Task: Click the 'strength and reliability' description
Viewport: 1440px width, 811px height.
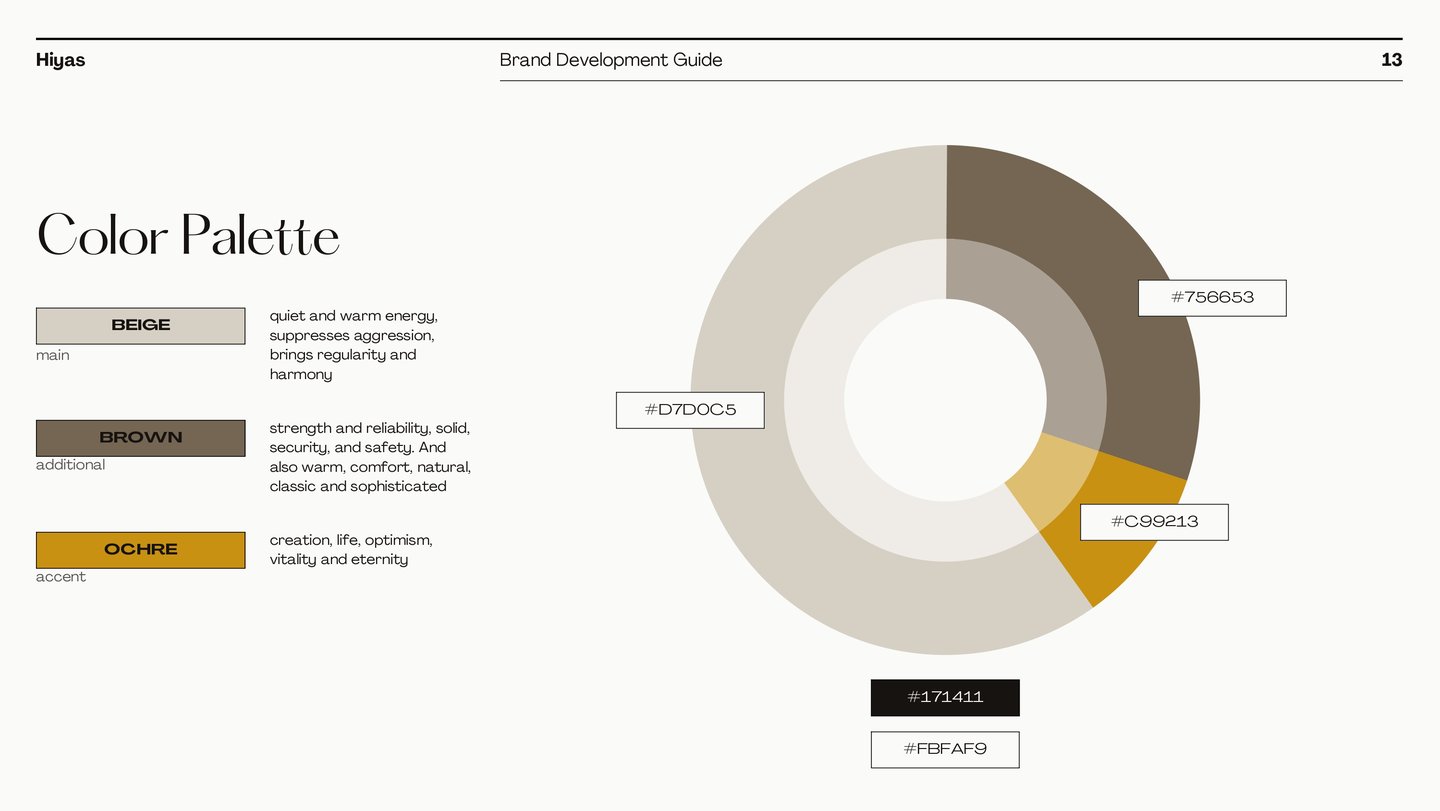Action: (370, 457)
